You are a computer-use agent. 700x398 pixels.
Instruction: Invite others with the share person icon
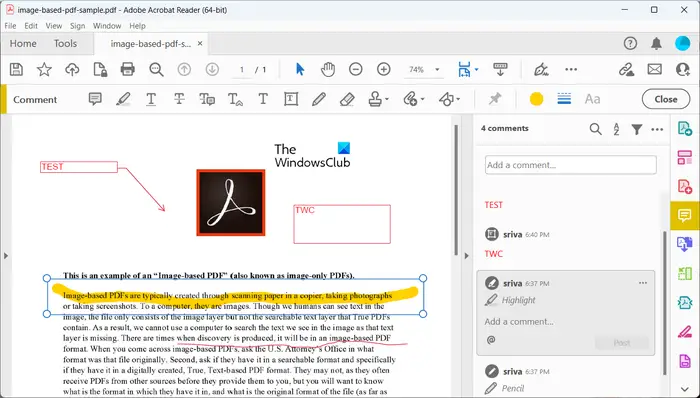[683, 70]
